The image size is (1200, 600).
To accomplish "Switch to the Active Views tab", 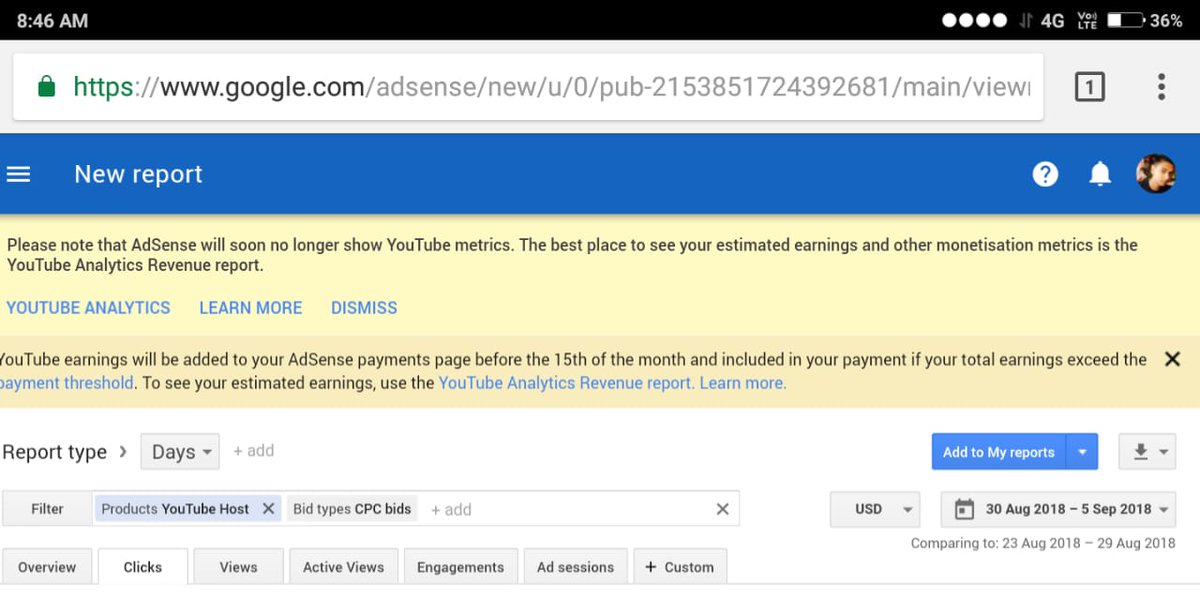I will (x=344, y=567).
